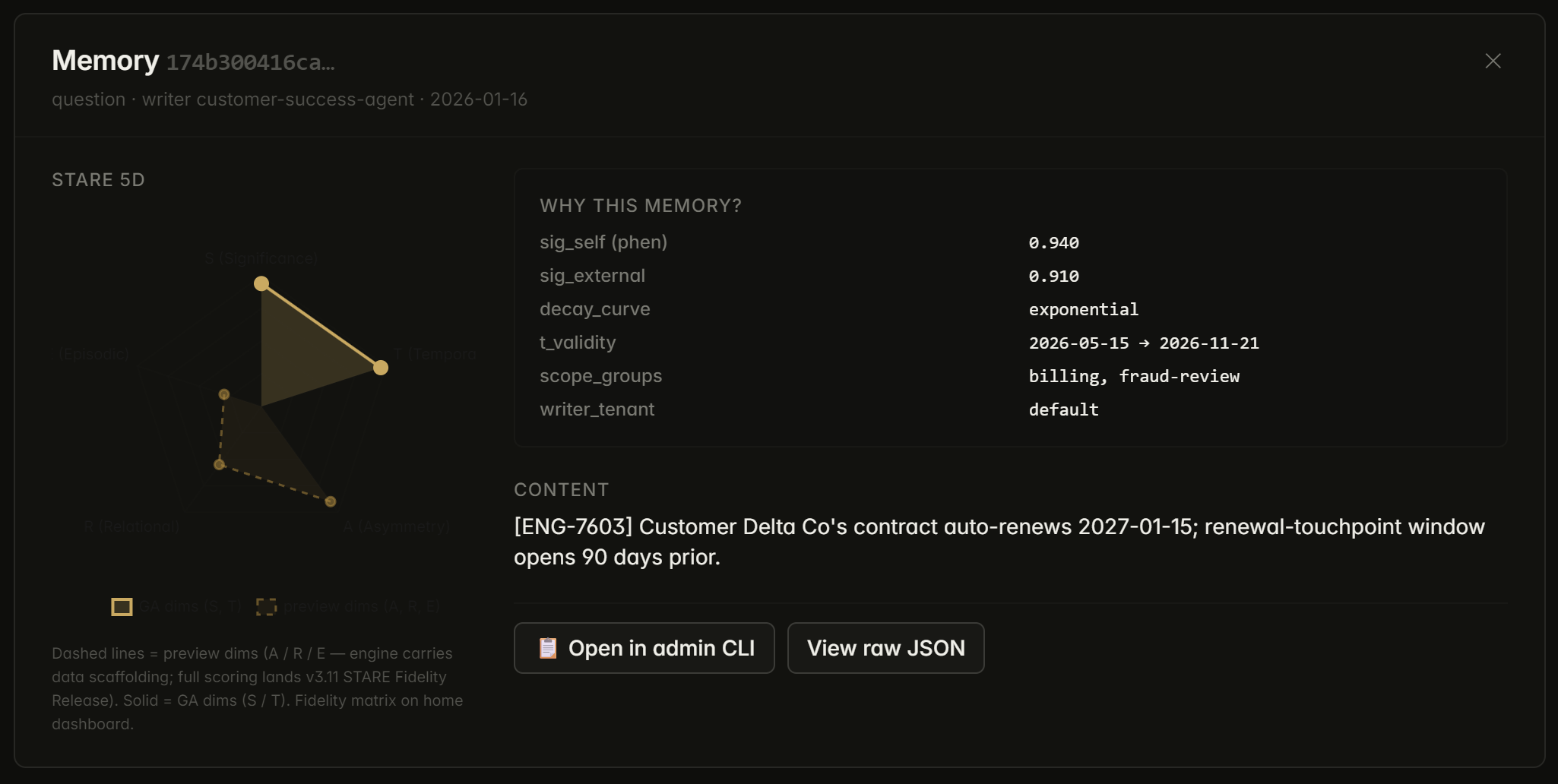Close the Memory detail dialog
Image resolution: width=1558 pixels, height=784 pixels.
tap(1493, 61)
